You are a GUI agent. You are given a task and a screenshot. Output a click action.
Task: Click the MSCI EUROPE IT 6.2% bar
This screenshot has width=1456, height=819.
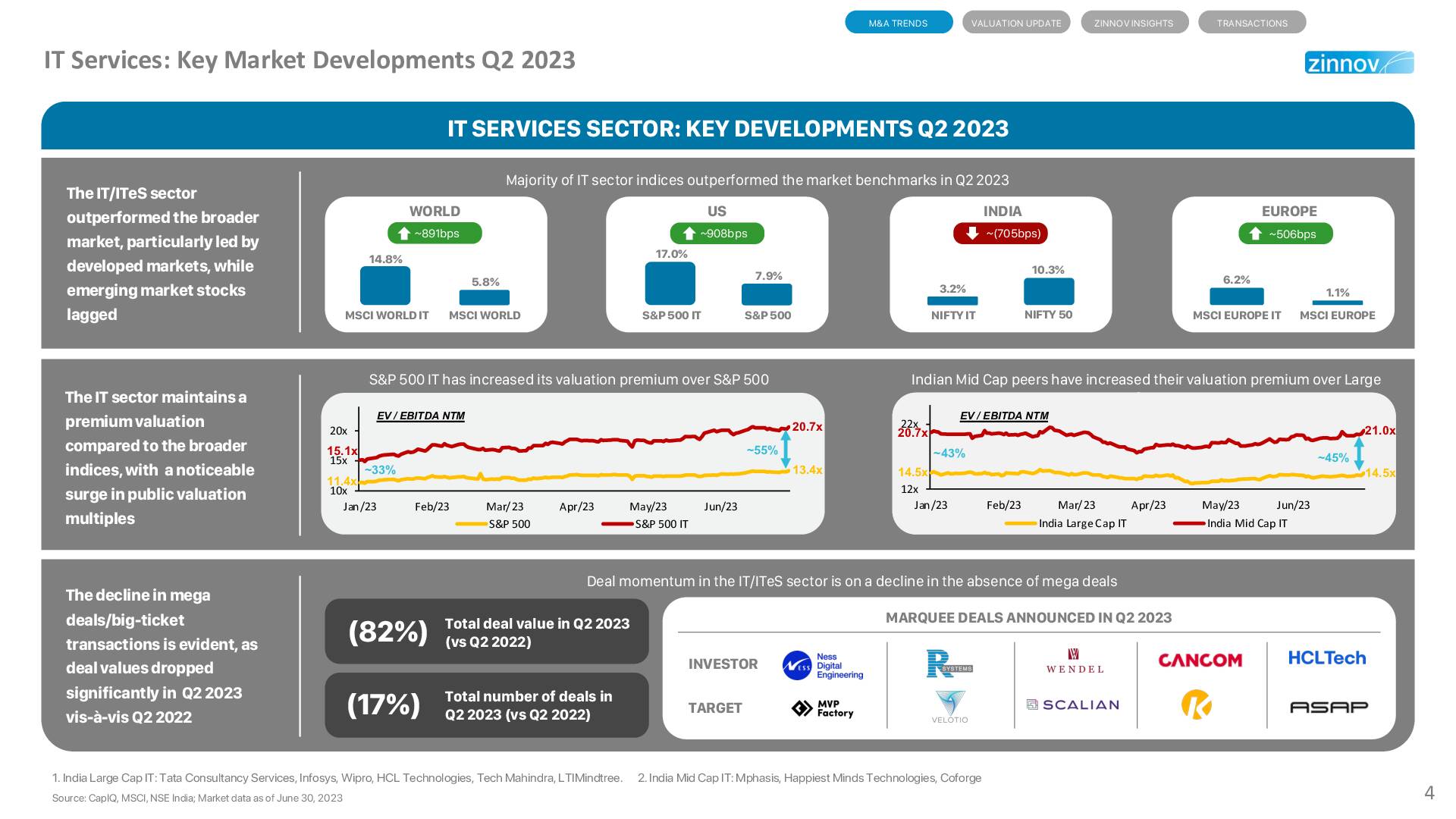click(x=1237, y=297)
